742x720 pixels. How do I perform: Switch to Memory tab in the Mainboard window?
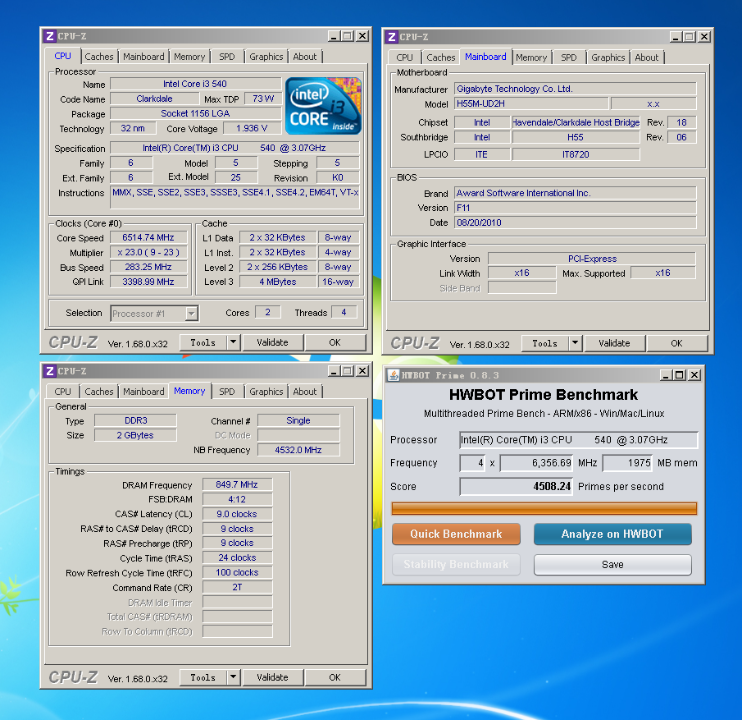[x=531, y=58]
